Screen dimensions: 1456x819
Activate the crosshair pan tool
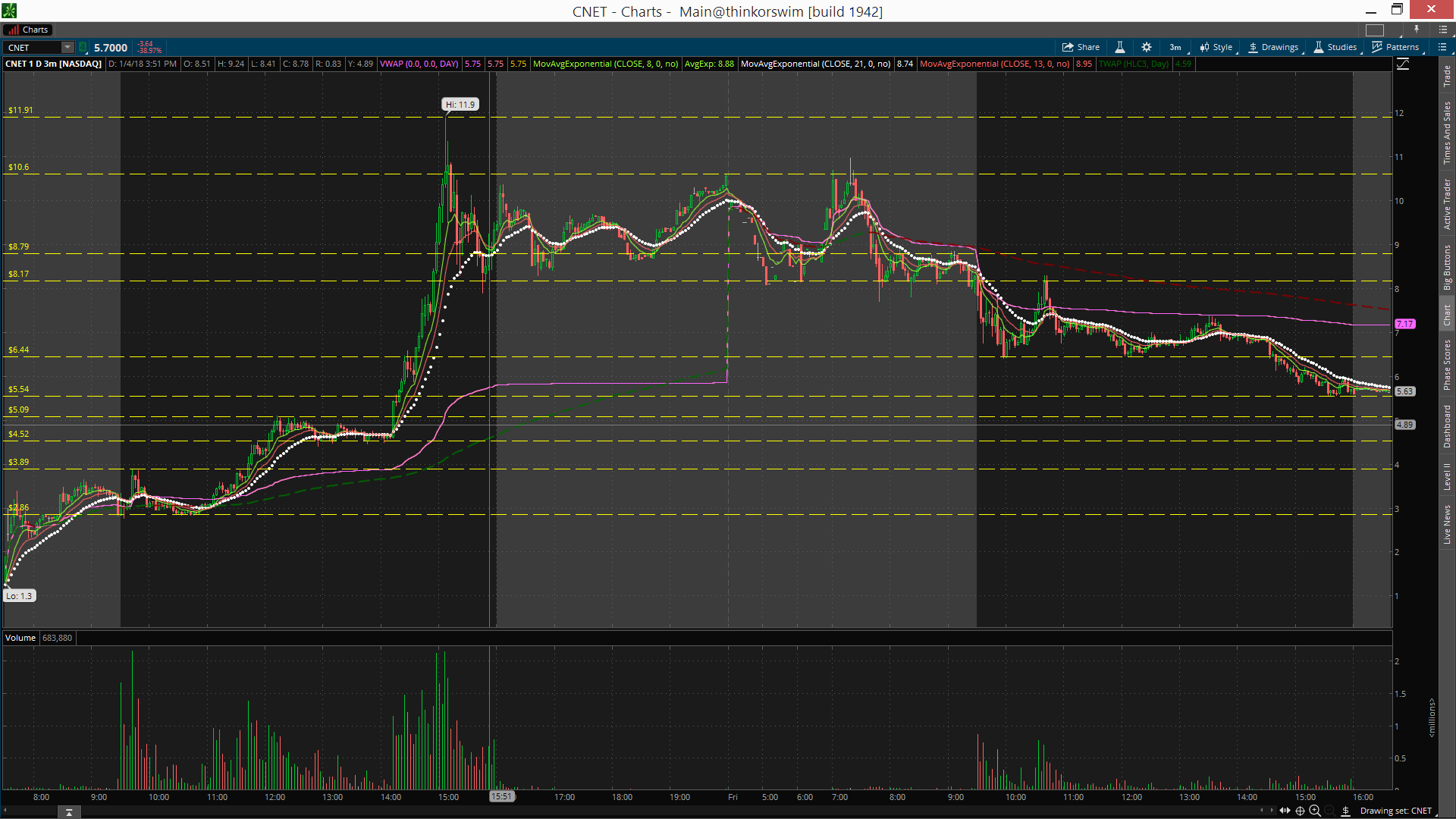click(1300, 811)
